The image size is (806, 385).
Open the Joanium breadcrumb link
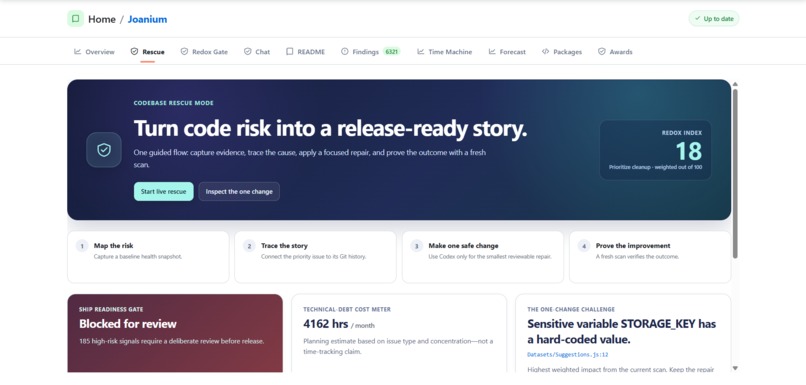(147, 20)
